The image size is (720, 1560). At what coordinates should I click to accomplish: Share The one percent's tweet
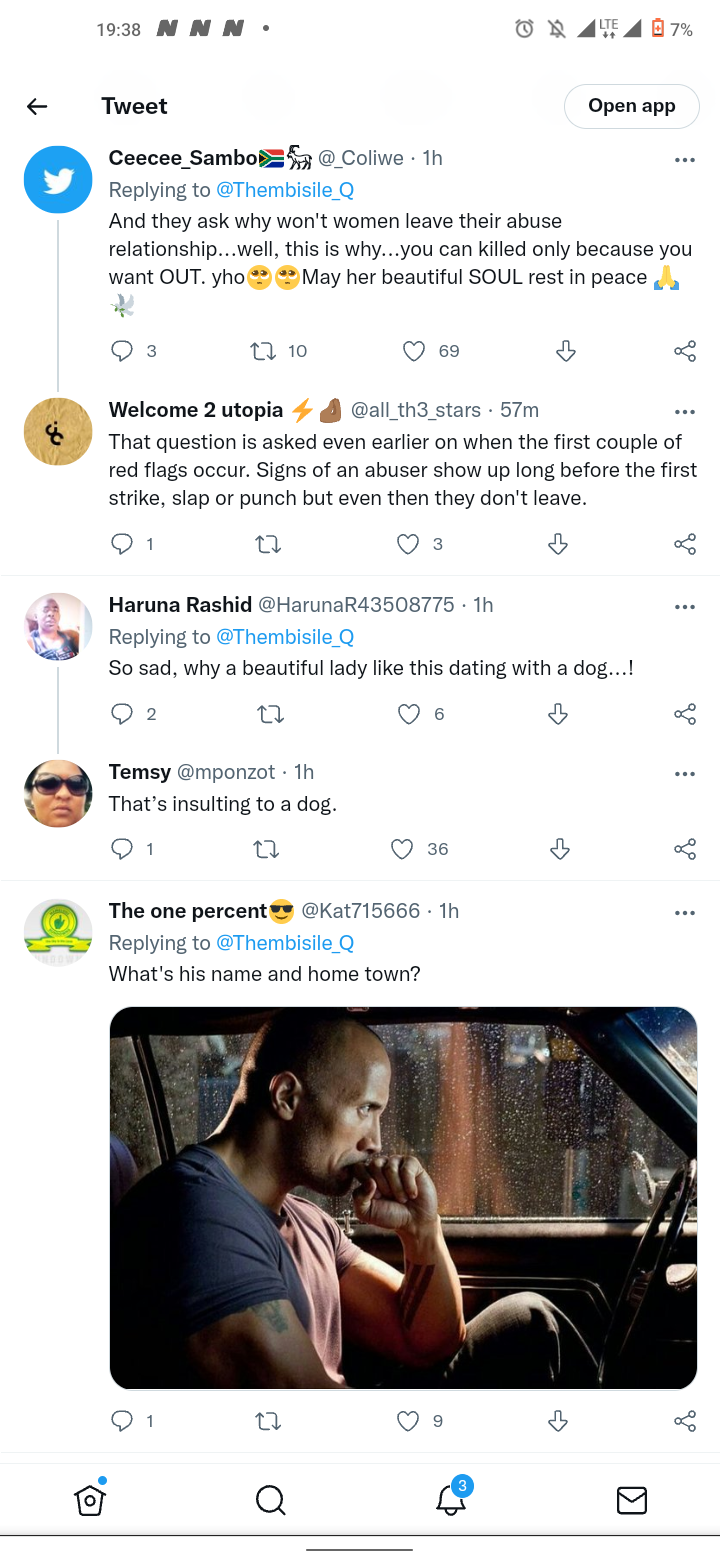(685, 1421)
